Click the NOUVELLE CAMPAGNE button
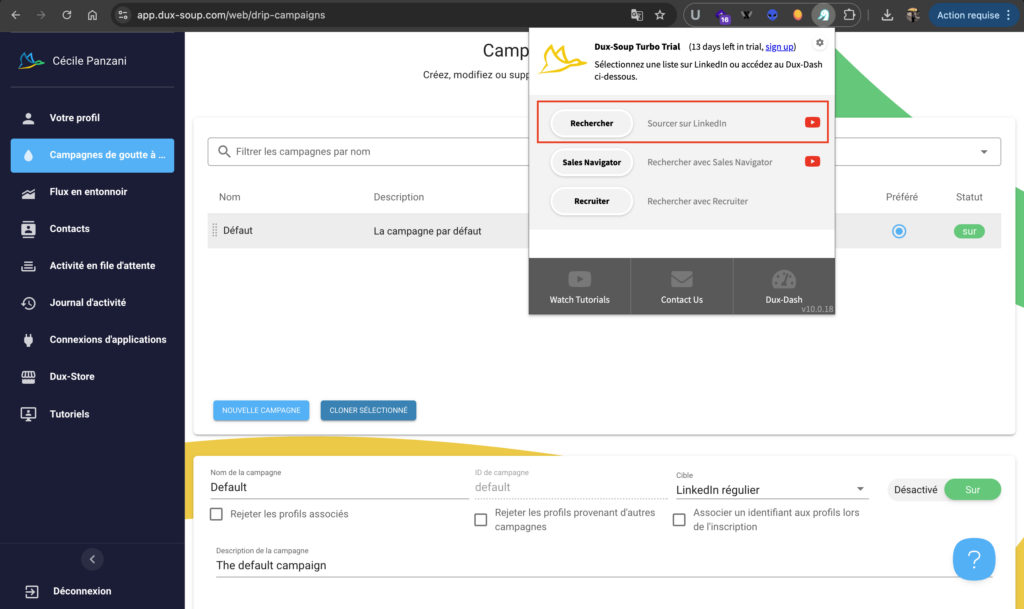 [x=261, y=411]
